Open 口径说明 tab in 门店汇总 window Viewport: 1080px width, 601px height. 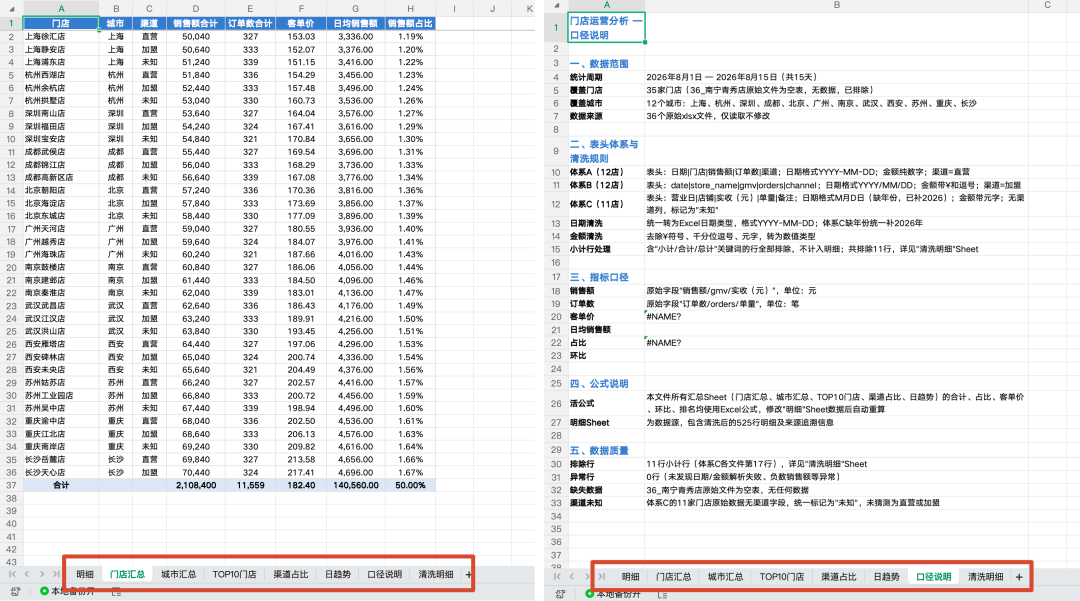(384, 574)
